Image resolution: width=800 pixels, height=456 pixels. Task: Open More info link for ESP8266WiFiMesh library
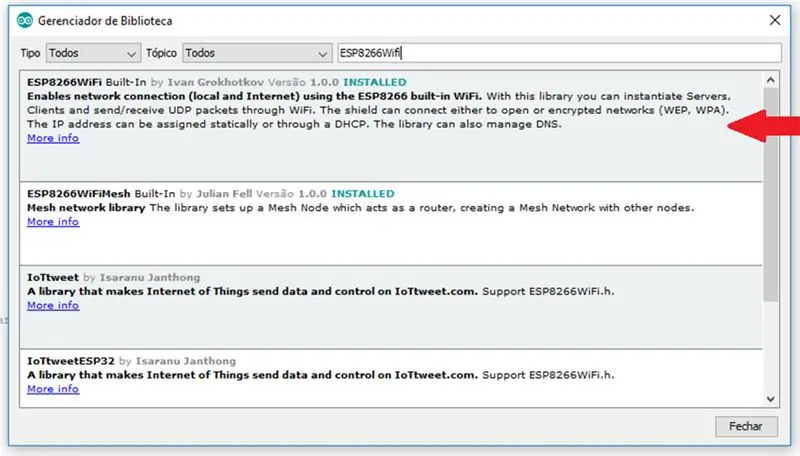tap(53, 222)
